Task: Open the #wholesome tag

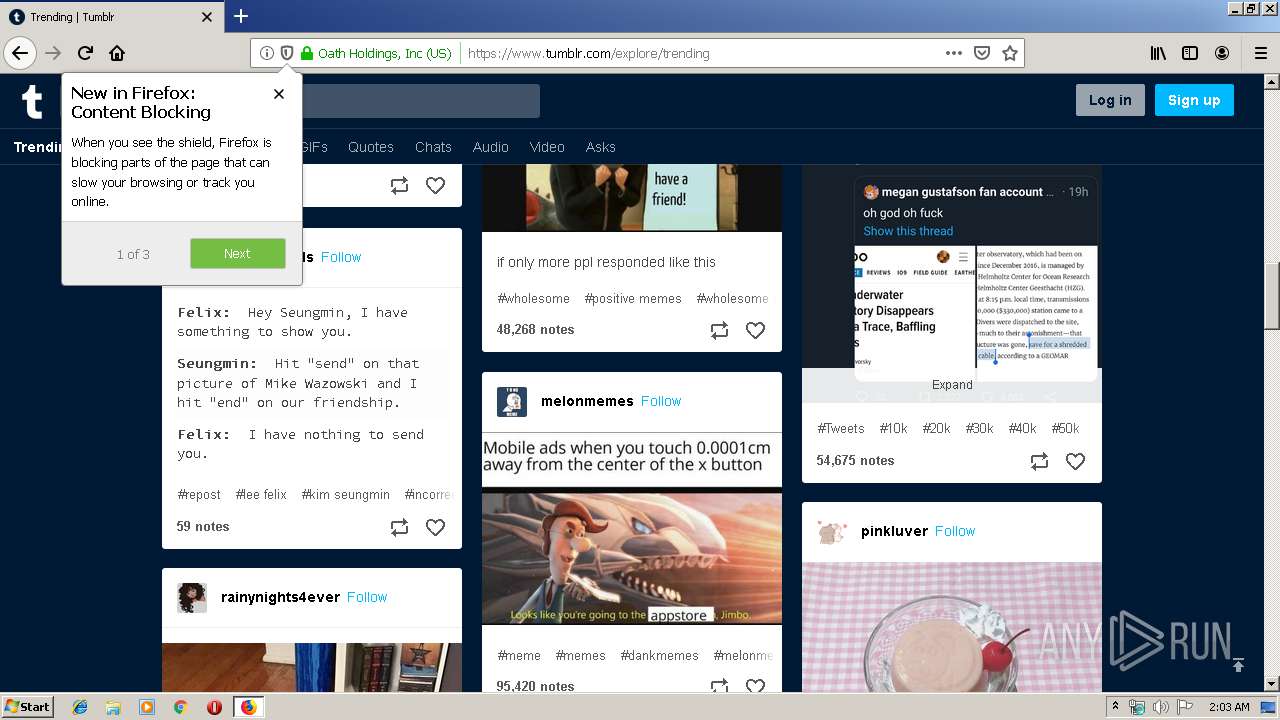Action: point(533,299)
